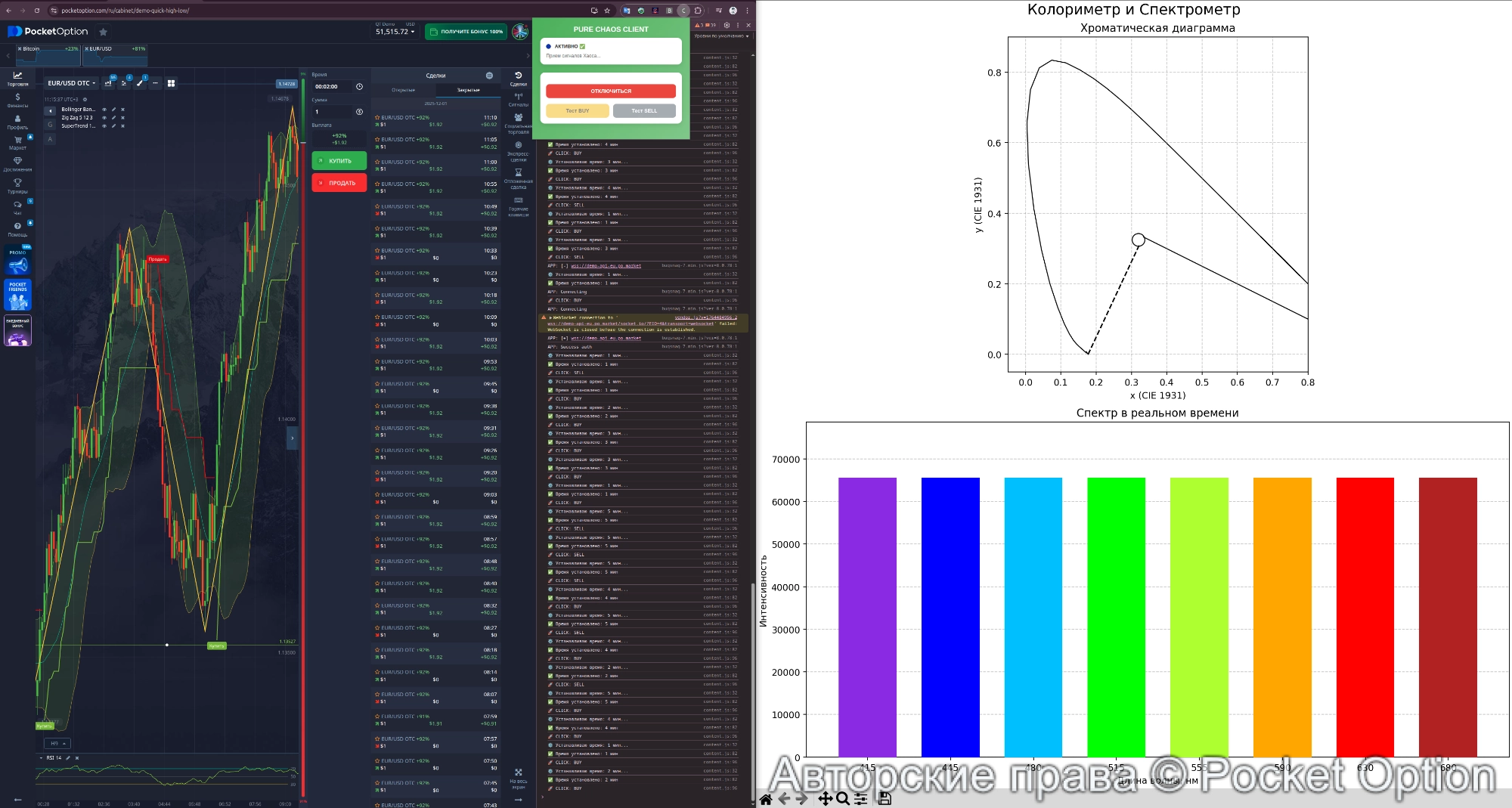Click the green КУПИТЬ button
The height and width of the screenshot is (808, 1512).
[x=339, y=161]
